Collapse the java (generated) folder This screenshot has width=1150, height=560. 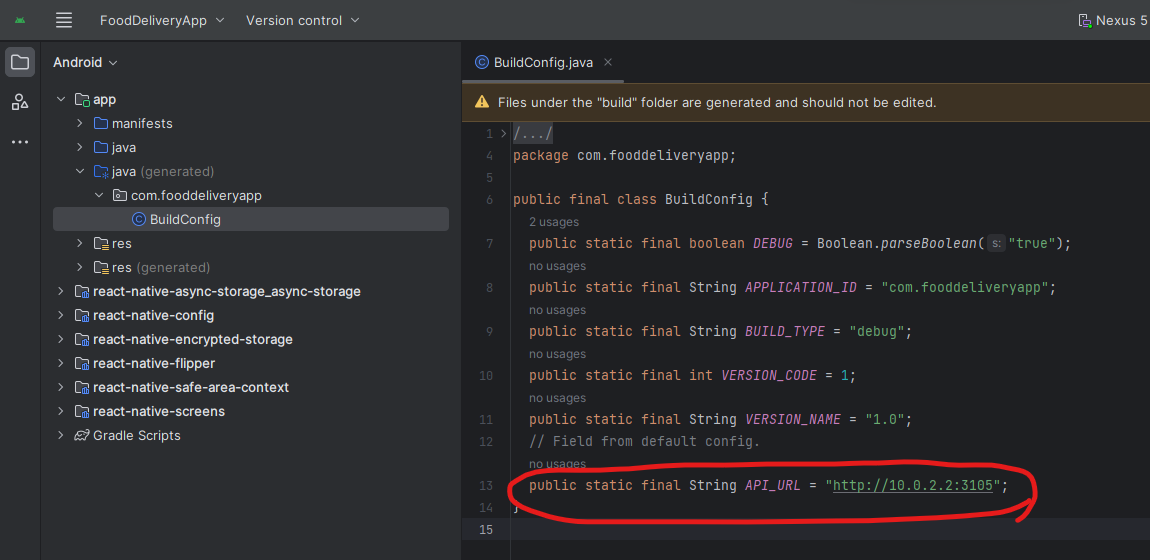click(80, 172)
